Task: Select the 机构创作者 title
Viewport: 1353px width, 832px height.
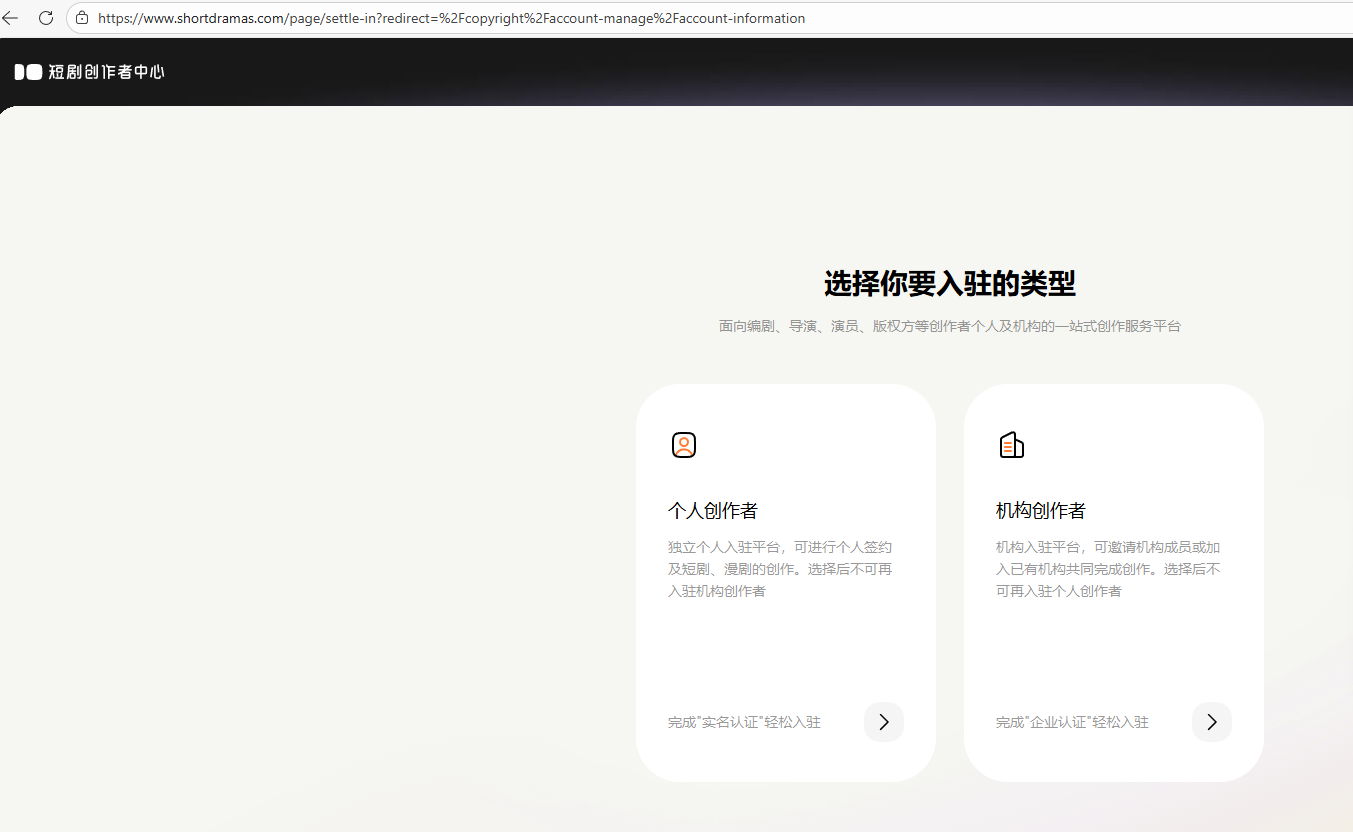Action: pos(1041,511)
